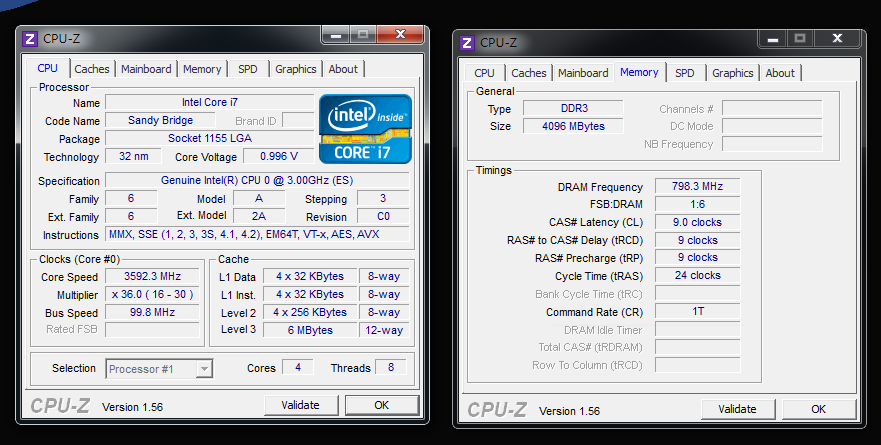Switch to CPU tab in right CPU-Z window
881x445 pixels.
pos(484,73)
